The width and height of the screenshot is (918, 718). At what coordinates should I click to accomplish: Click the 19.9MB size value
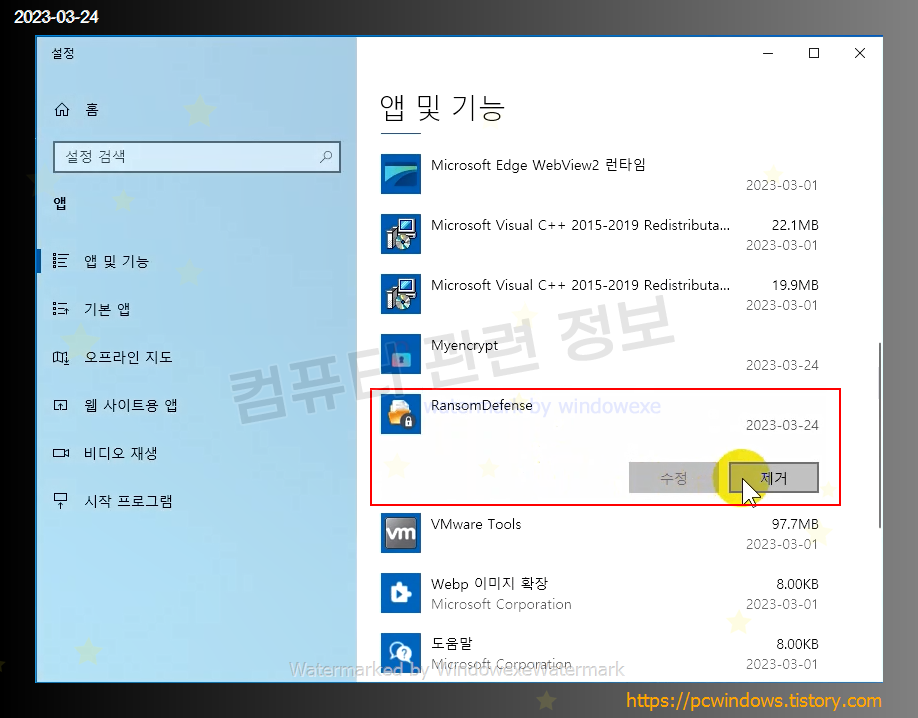[x=794, y=285]
